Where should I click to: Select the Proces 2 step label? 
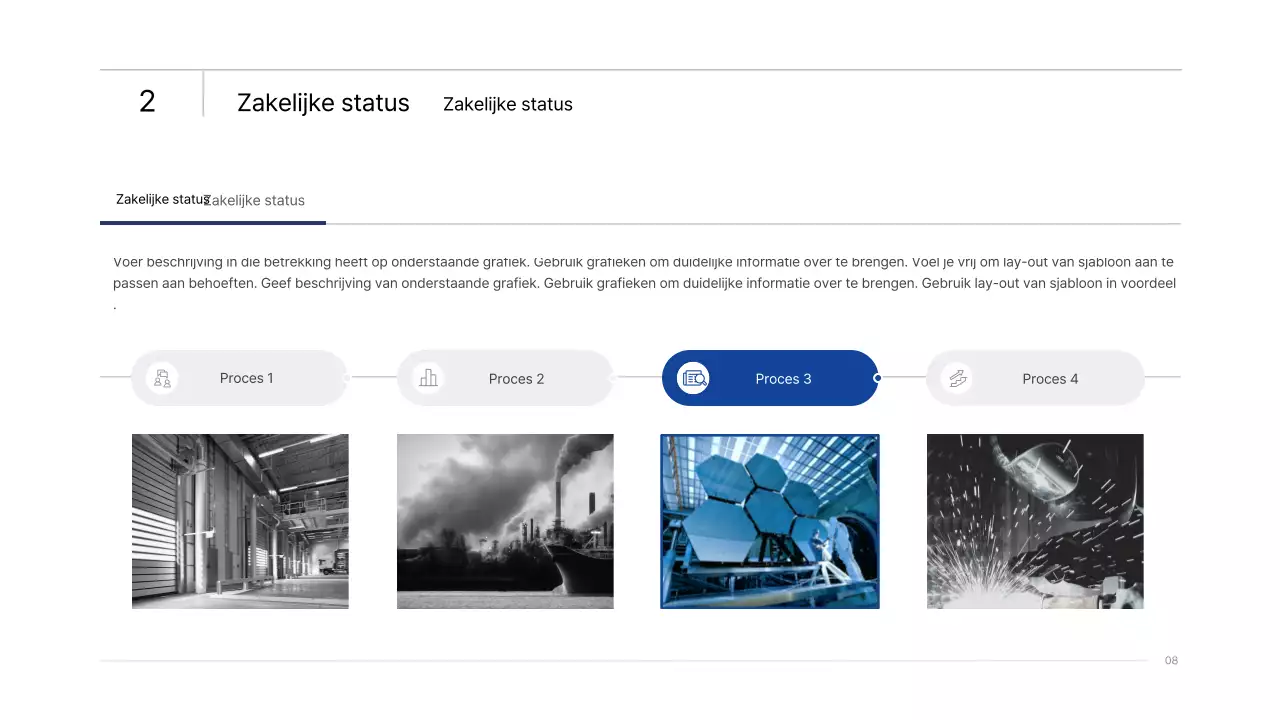[x=516, y=379]
